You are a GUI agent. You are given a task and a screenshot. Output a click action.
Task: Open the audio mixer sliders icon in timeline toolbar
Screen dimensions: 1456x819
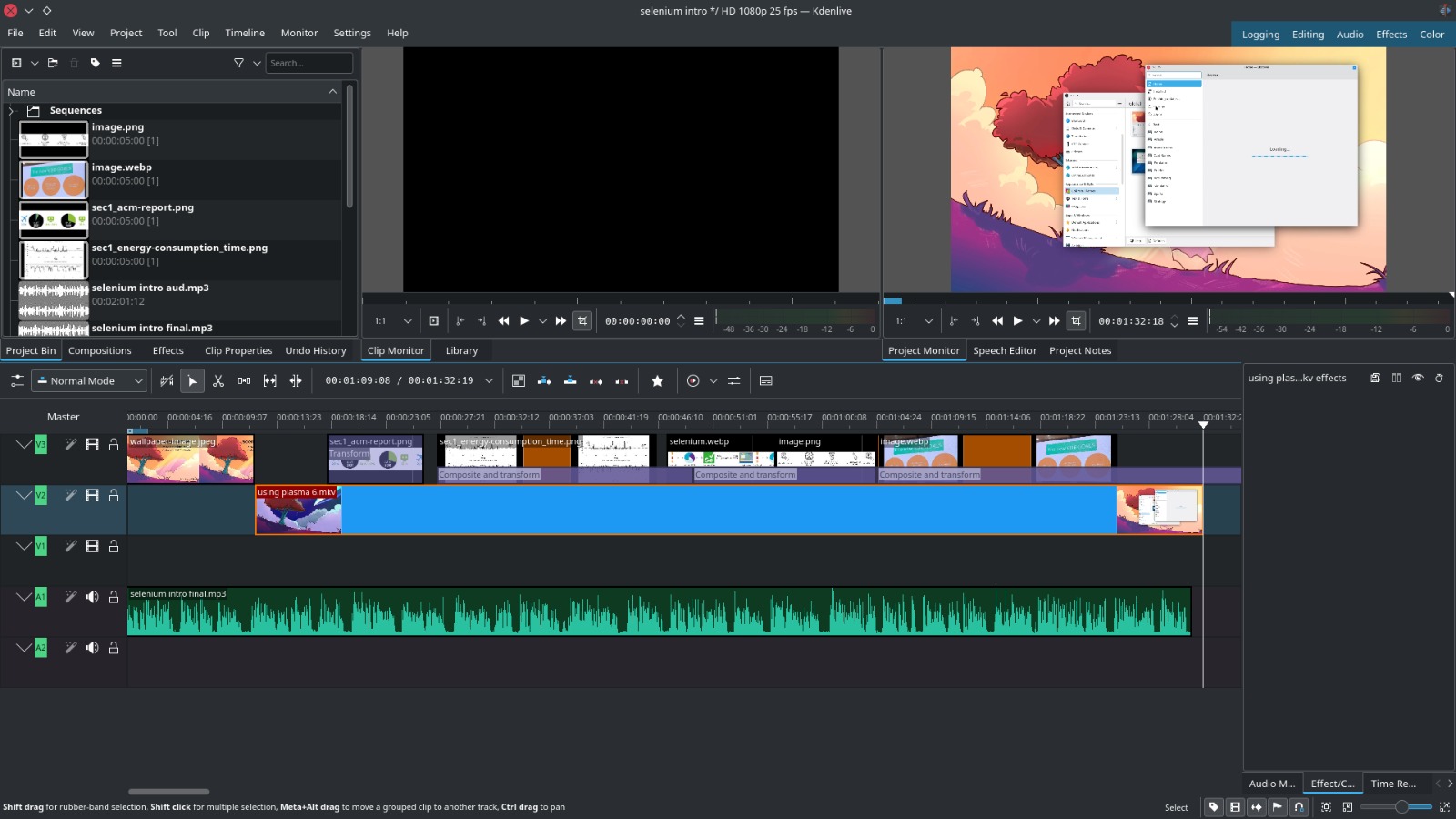(x=733, y=381)
